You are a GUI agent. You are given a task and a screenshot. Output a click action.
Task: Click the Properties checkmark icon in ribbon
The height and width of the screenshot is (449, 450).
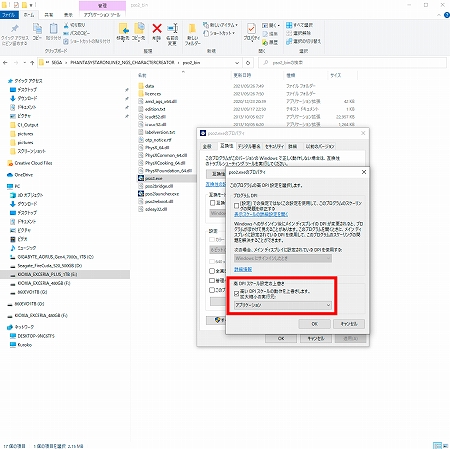(x=251, y=29)
